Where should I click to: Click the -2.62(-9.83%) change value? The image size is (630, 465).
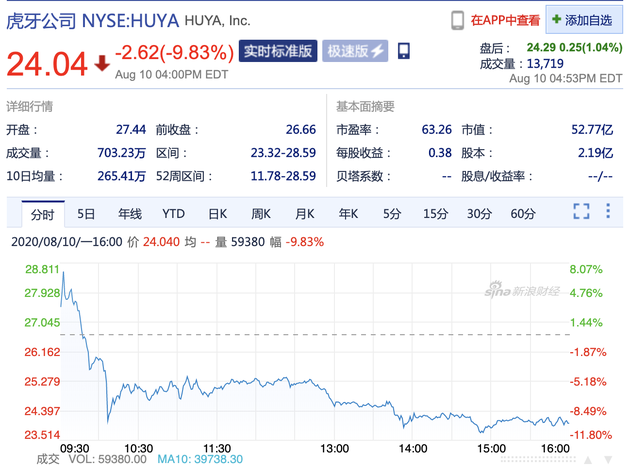(174, 53)
